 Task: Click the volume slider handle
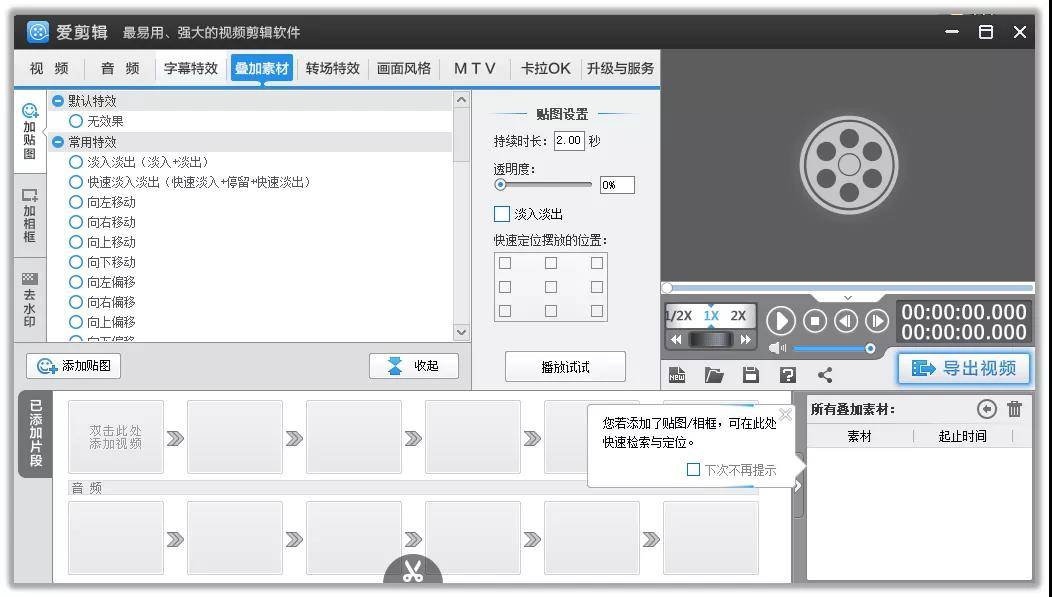point(870,348)
